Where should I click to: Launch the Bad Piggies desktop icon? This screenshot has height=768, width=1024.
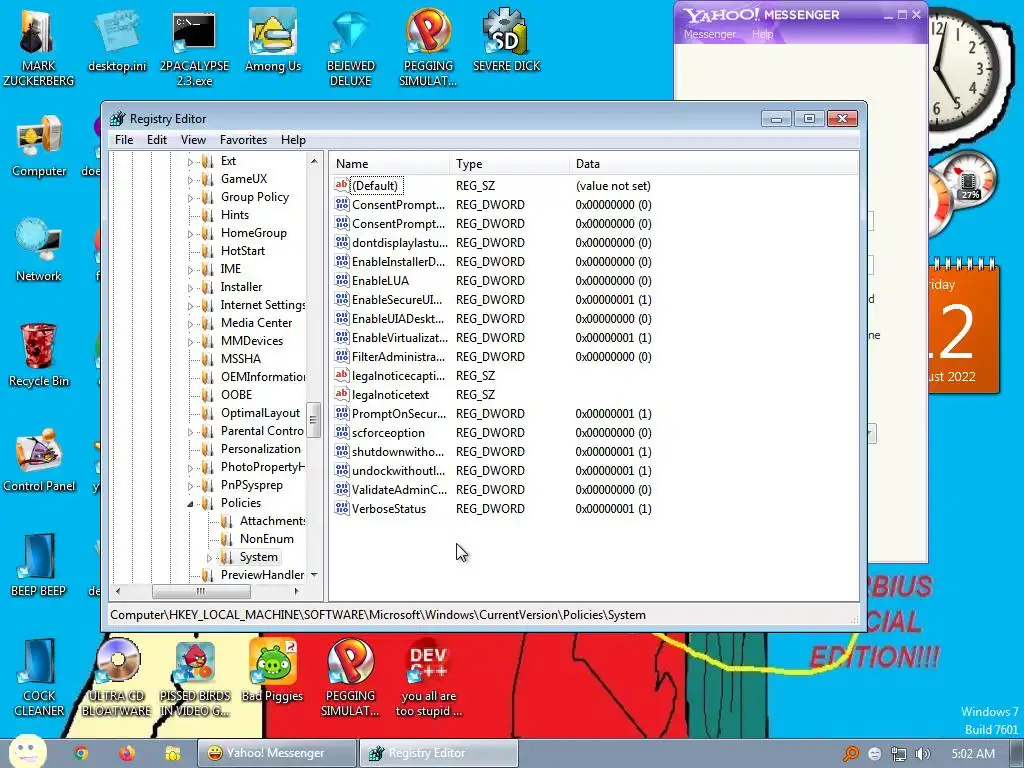point(272,670)
